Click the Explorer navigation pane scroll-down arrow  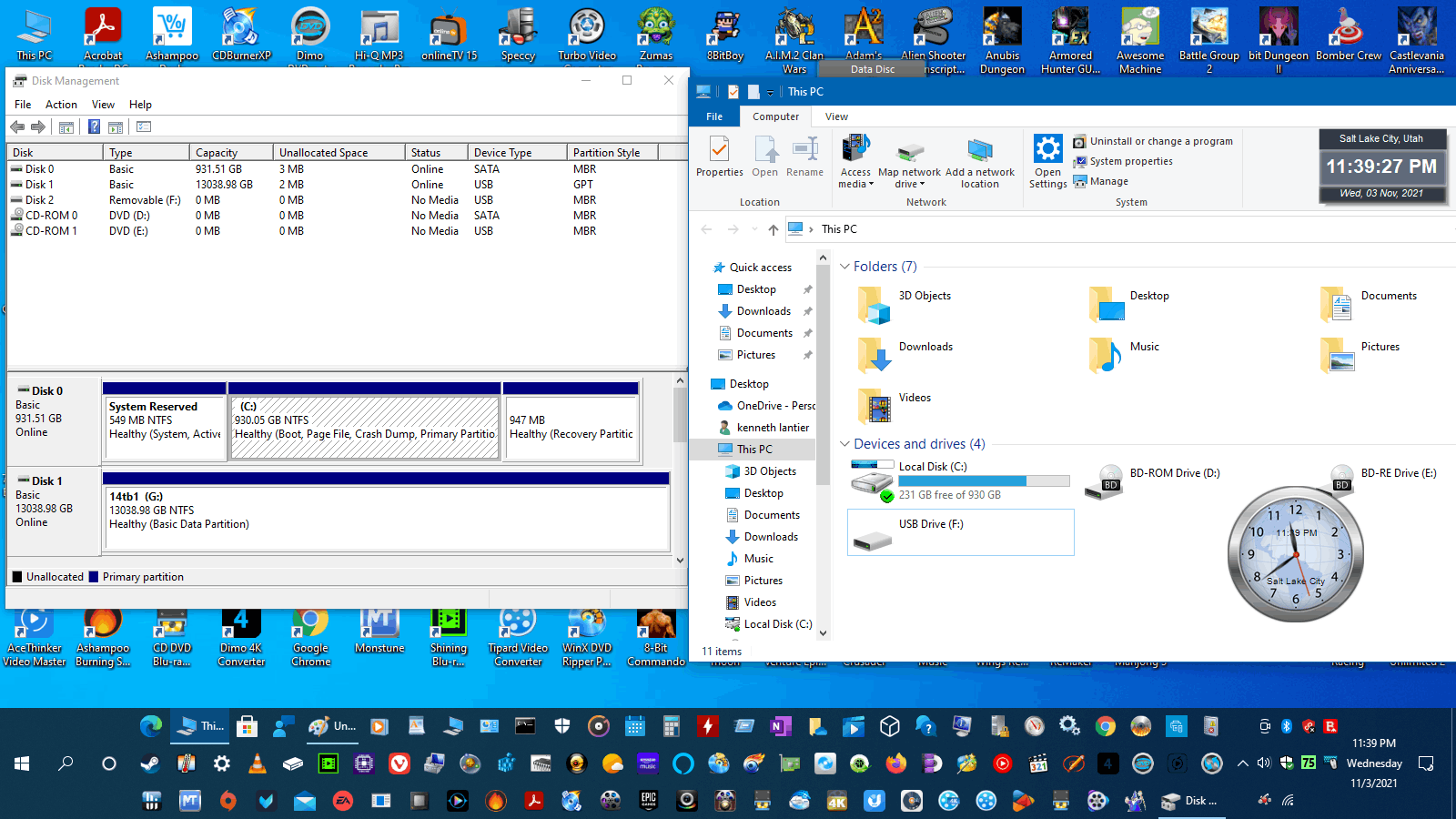click(823, 633)
